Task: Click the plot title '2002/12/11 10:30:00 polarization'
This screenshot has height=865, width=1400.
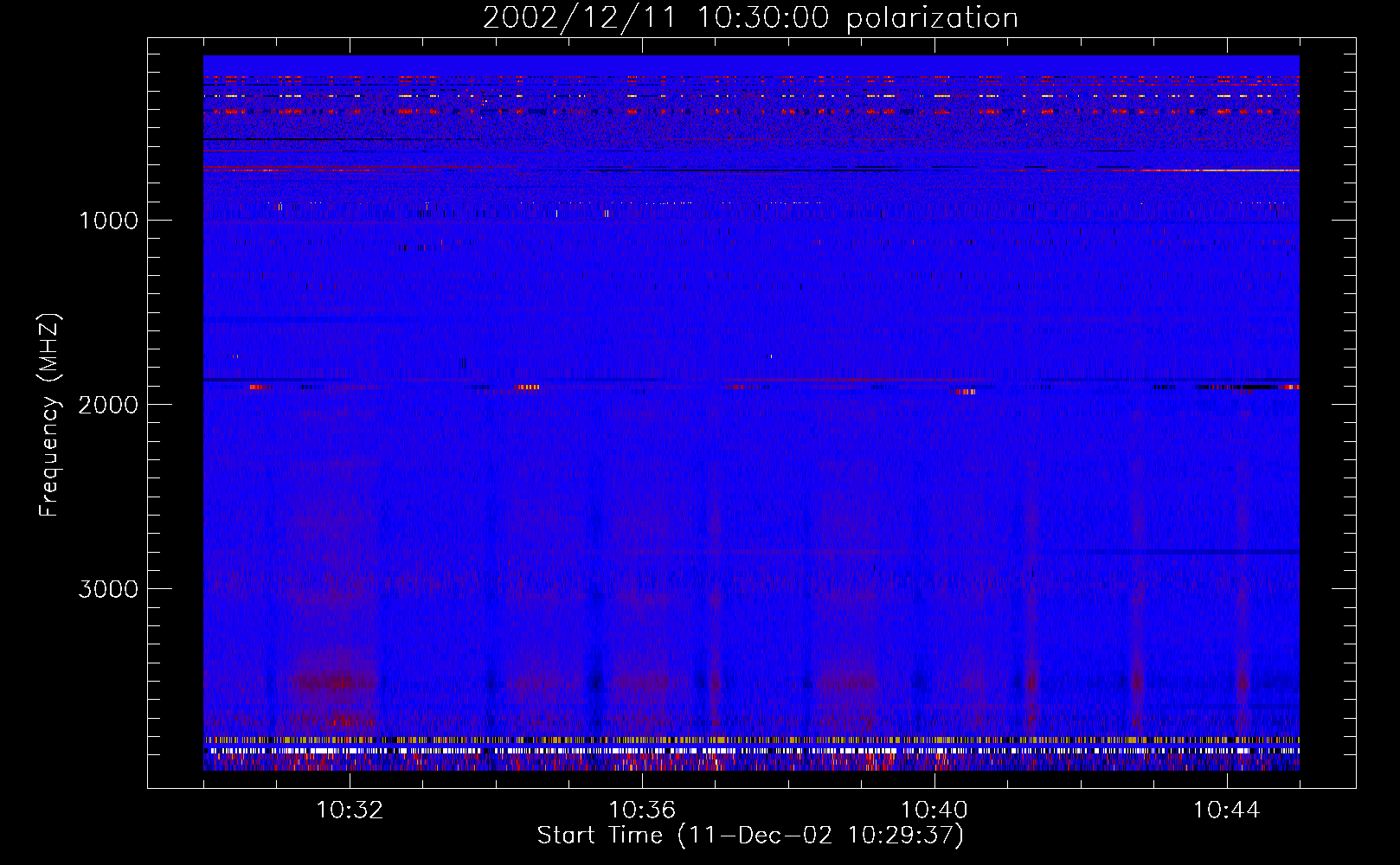Action: [750, 18]
